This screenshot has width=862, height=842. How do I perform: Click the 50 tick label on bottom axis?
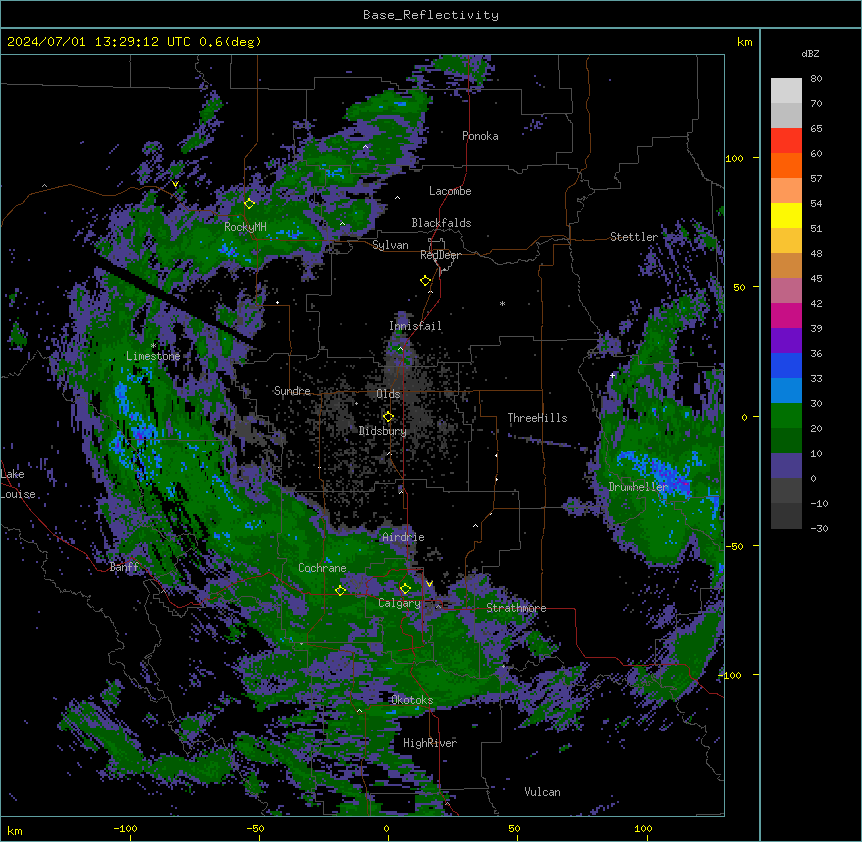coord(514,828)
